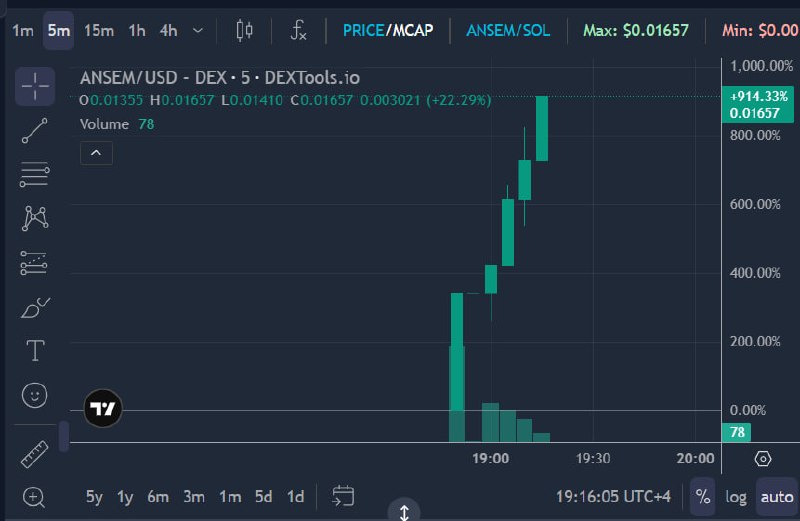Select the 5d date range
The height and width of the screenshot is (521, 800).
[x=263, y=497]
